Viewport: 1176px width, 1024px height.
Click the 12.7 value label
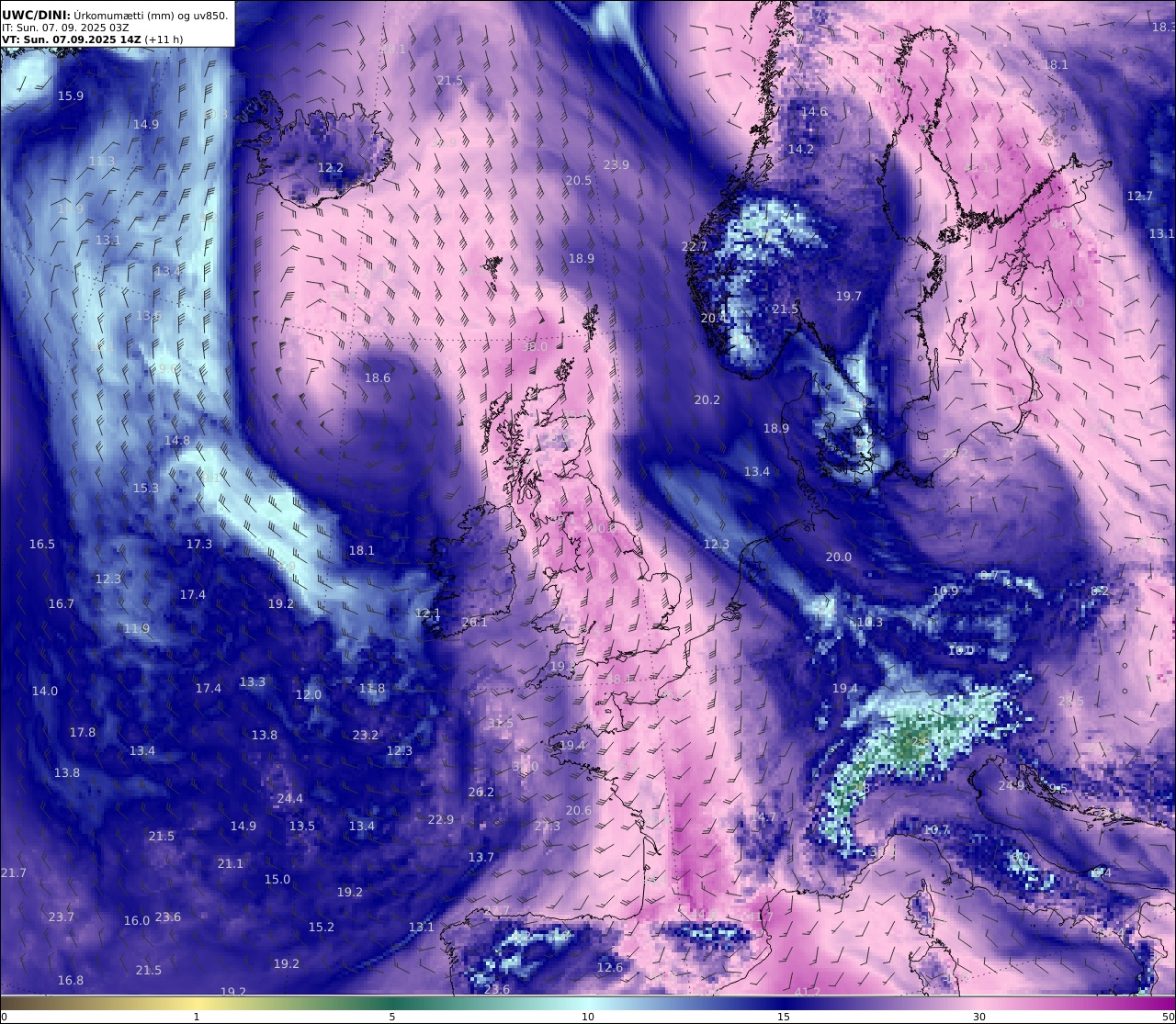point(1140,196)
